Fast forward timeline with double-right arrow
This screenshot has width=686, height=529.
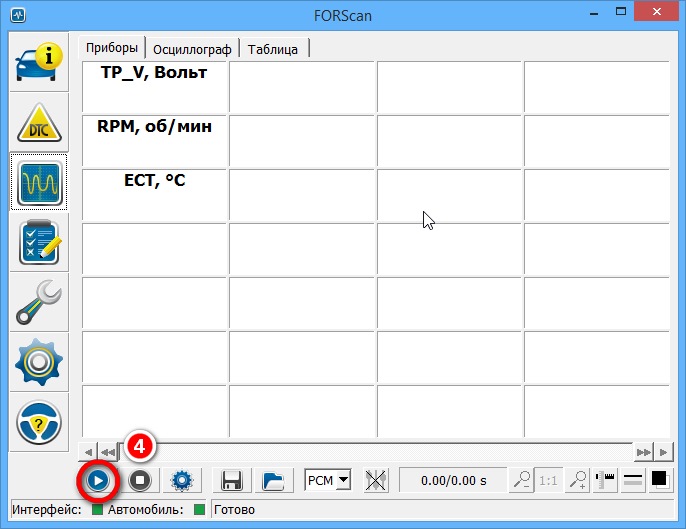(644, 452)
